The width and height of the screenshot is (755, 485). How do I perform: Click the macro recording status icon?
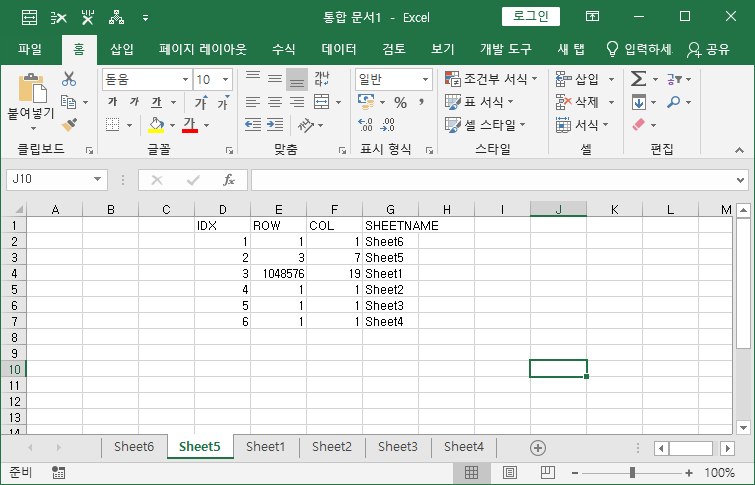click(x=59, y=473)
